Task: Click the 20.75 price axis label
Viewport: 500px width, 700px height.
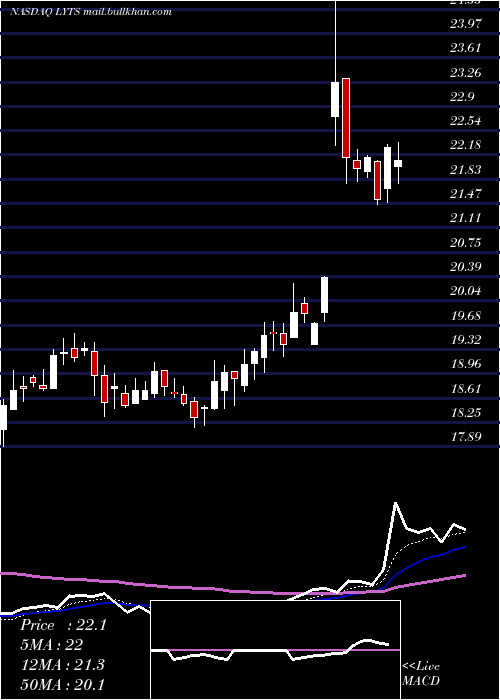Action: tap(466, 242)
